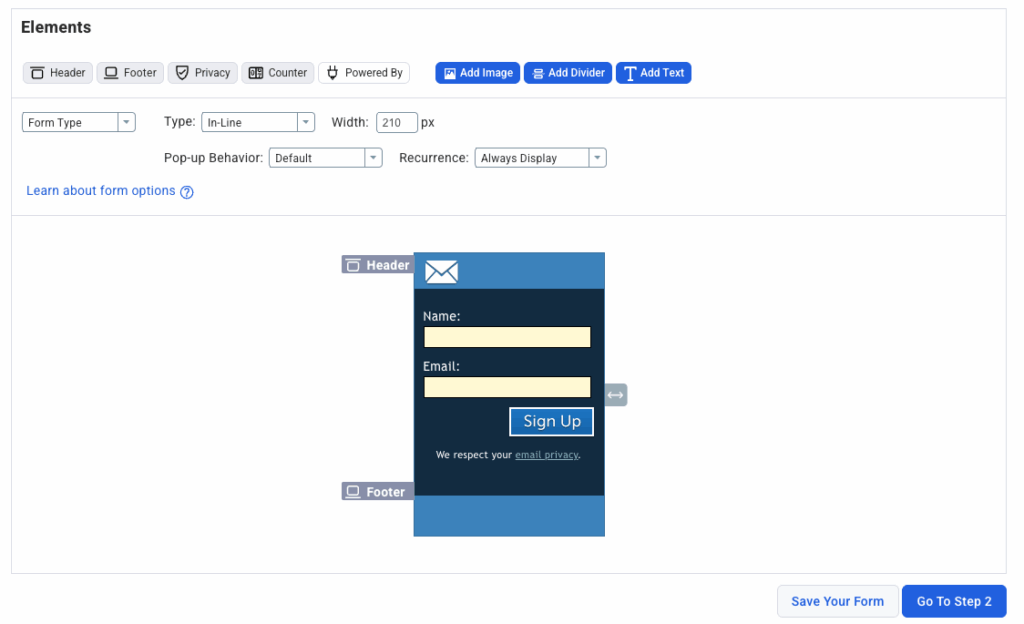Toggle the Header element button
Viewport: 1024px width, 624px height.
point(58,73)
